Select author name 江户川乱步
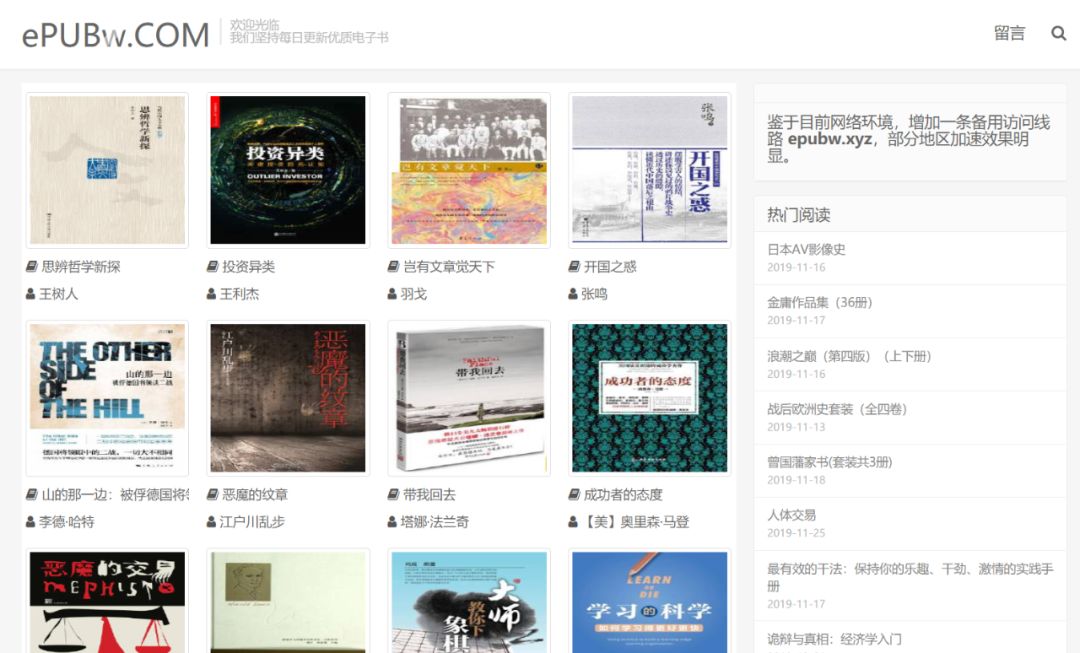1080x653 pixels. click(252, 522)
